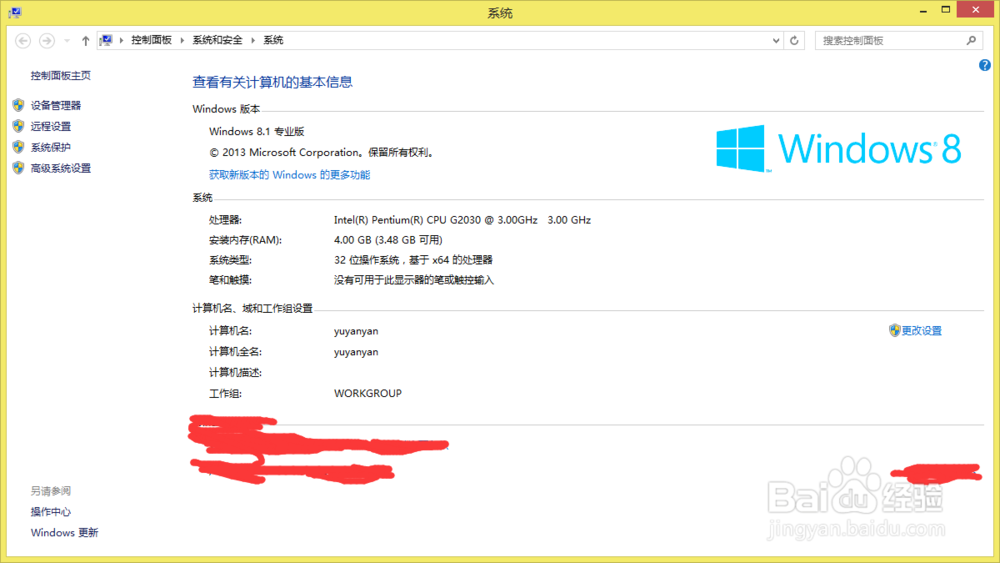Click shield icon beside 设备管理器
Image resolution: width=1000 pixels, height=563 pixels.
tap(18, 105)
